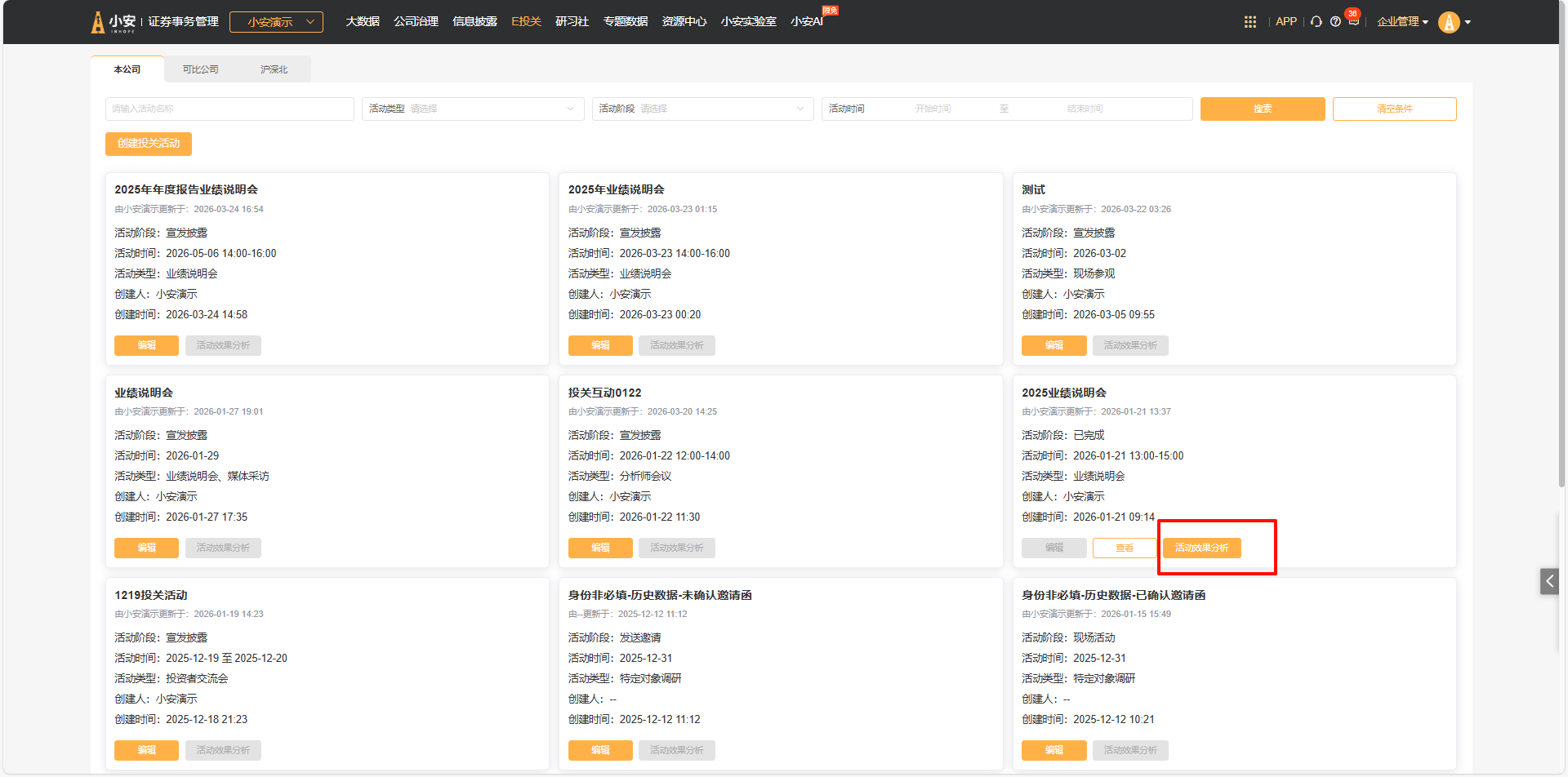Expand the 活动类型 select dropdown
The height and width of the screenshot is (777, 1568).
473,109
